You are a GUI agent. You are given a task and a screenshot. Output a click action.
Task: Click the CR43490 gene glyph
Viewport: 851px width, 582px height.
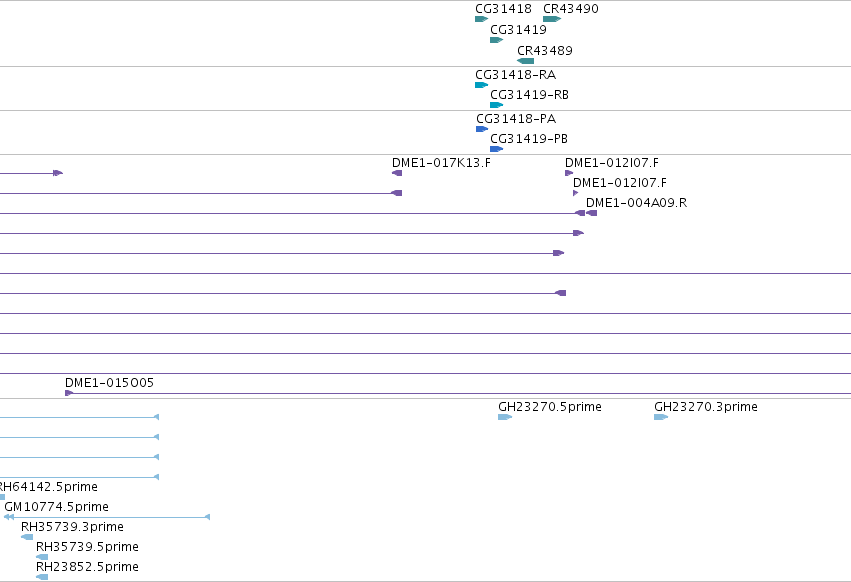552,19
